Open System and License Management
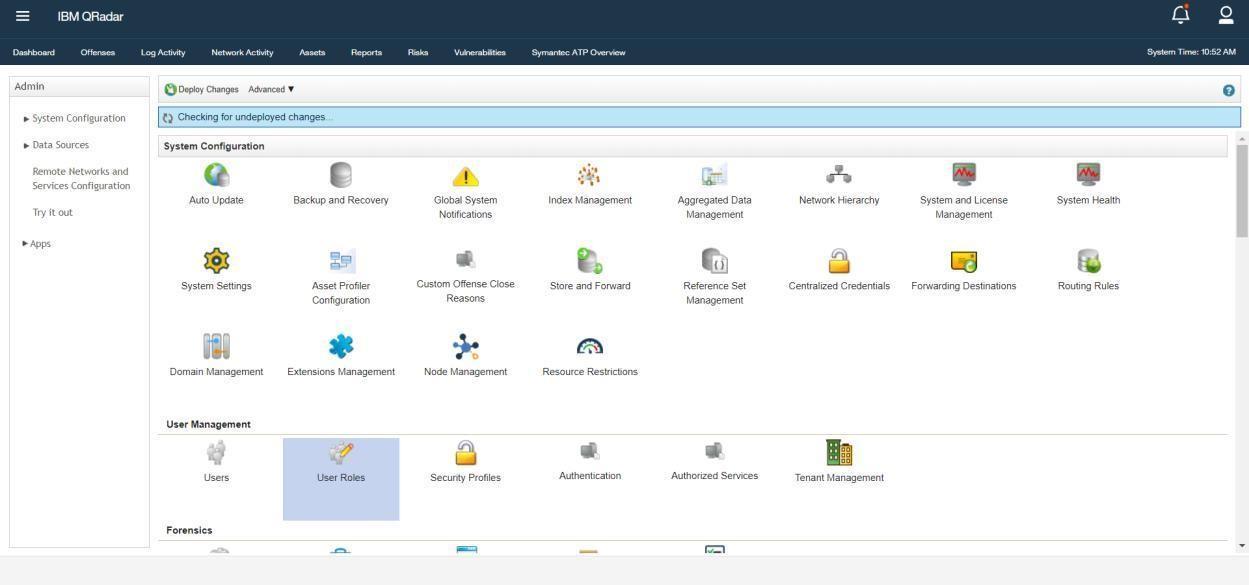The width and height of the screenshot is (1249, 585). pos(964,192)
